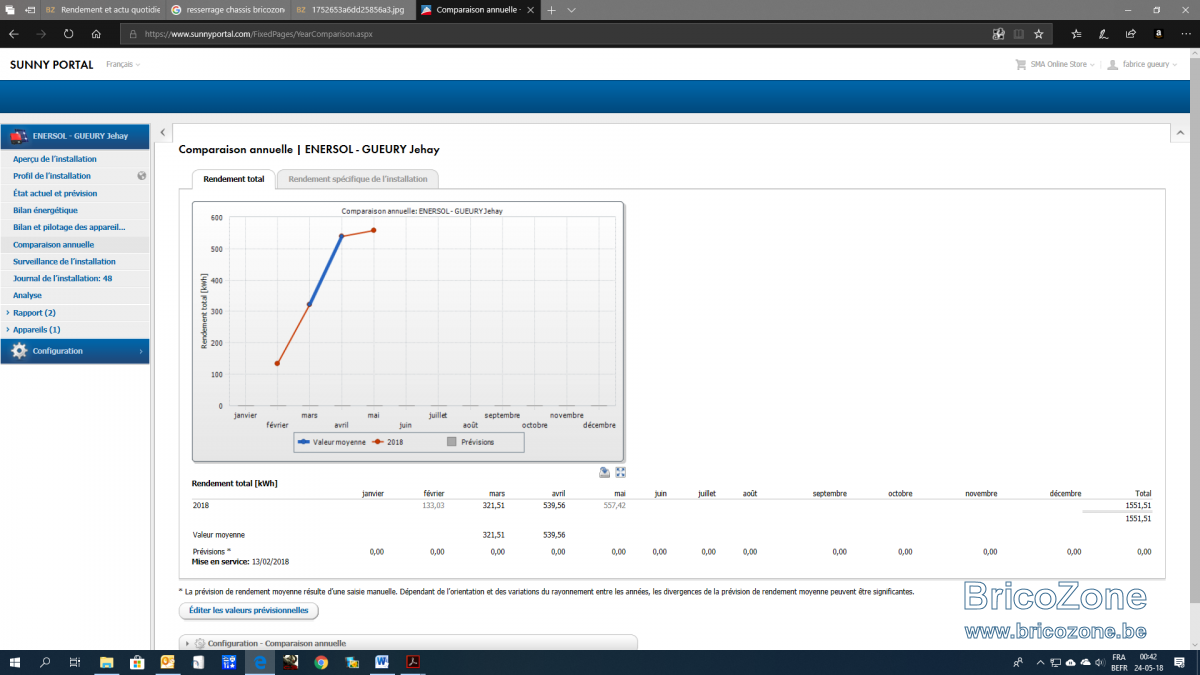Click the globe icon beside Profil de l'installation

pyautogui.click(x=142, y=176)
